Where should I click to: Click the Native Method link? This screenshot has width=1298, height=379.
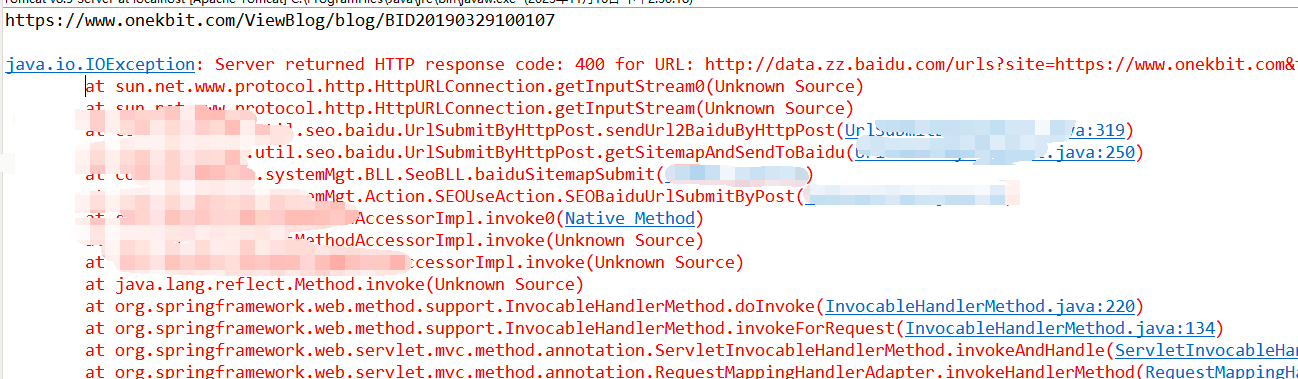(629, 218)
